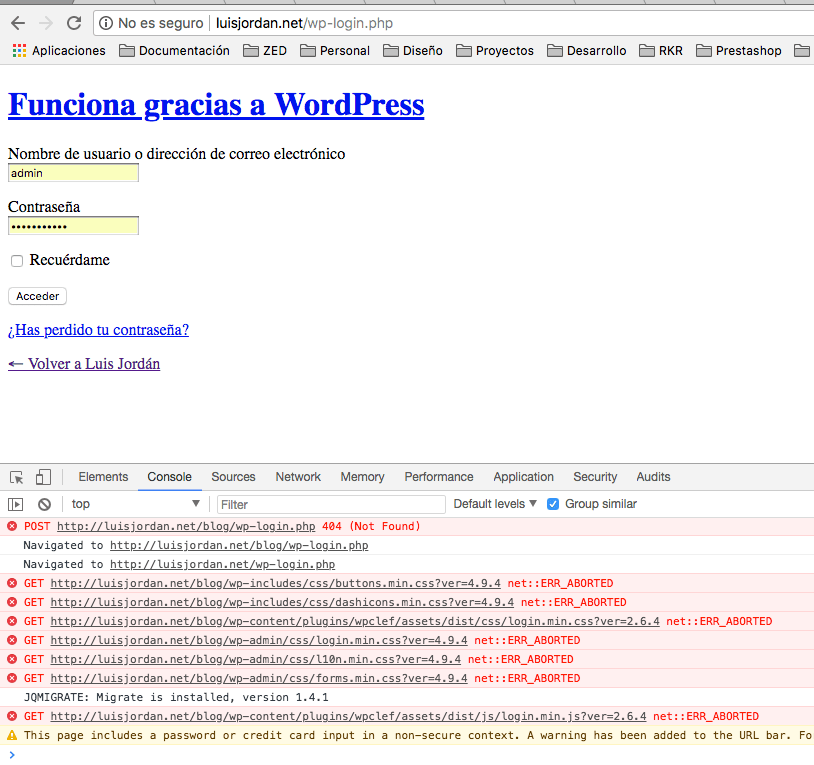This screenshot has width=814, height=765.
Task: Open the Network tab
Action: pos(298,477)
